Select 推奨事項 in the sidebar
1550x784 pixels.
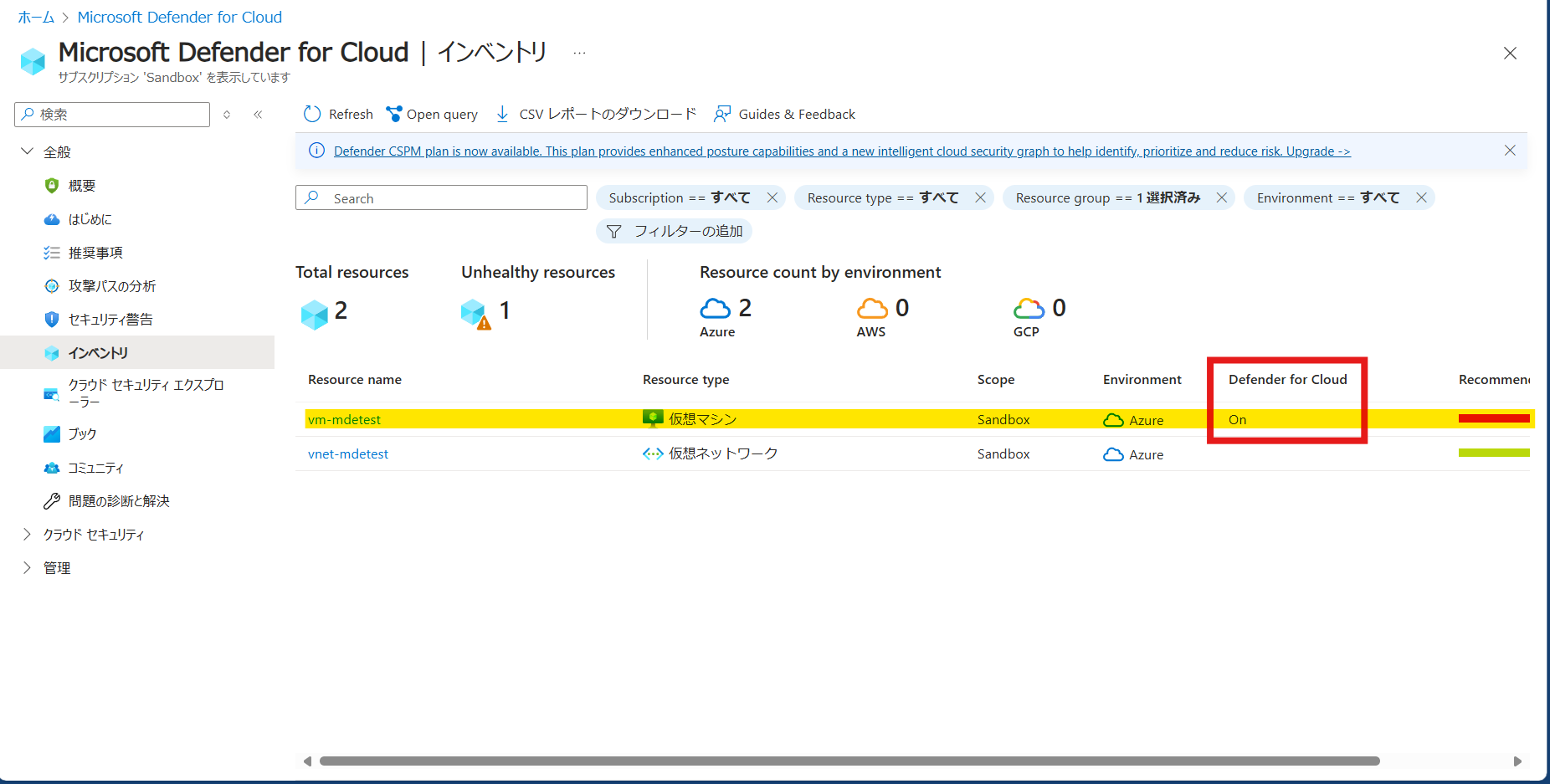(95, 253)
